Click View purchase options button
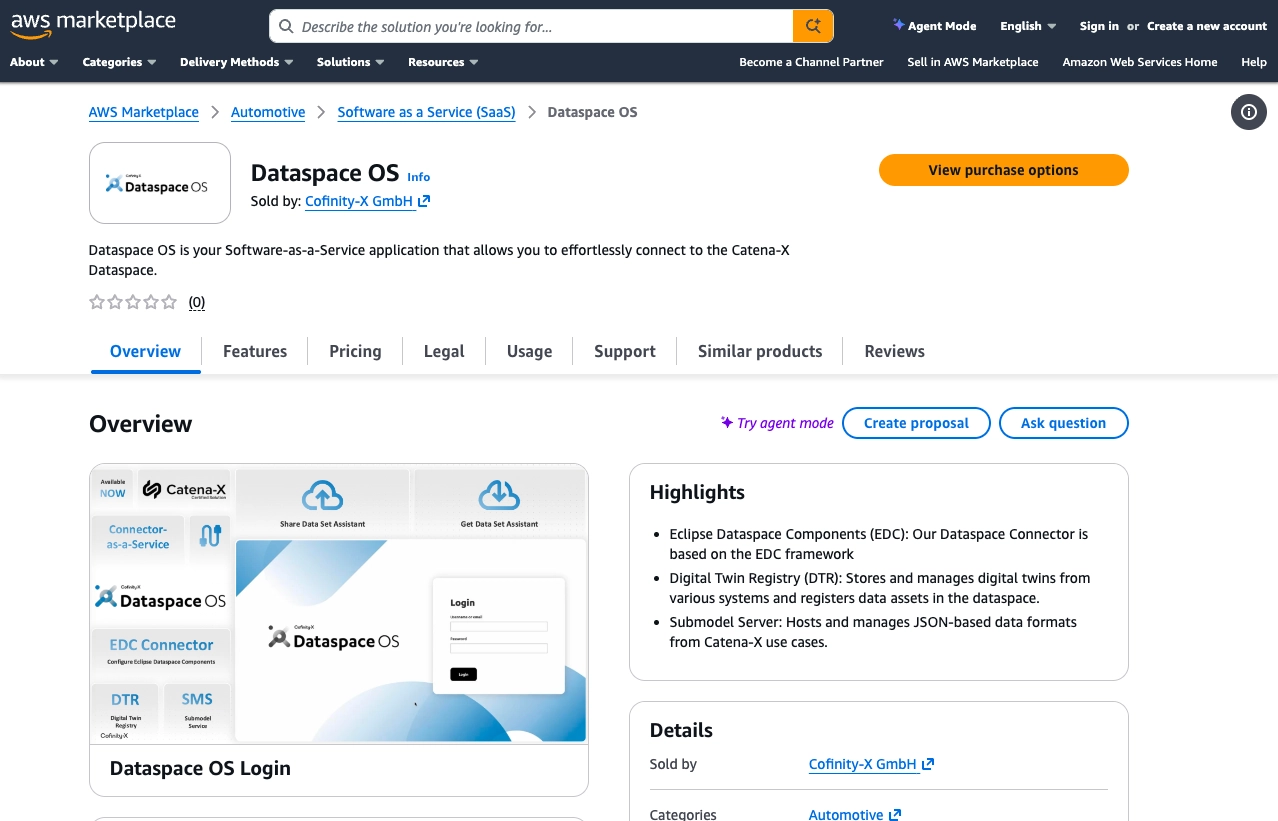 tap(1003, 170)
